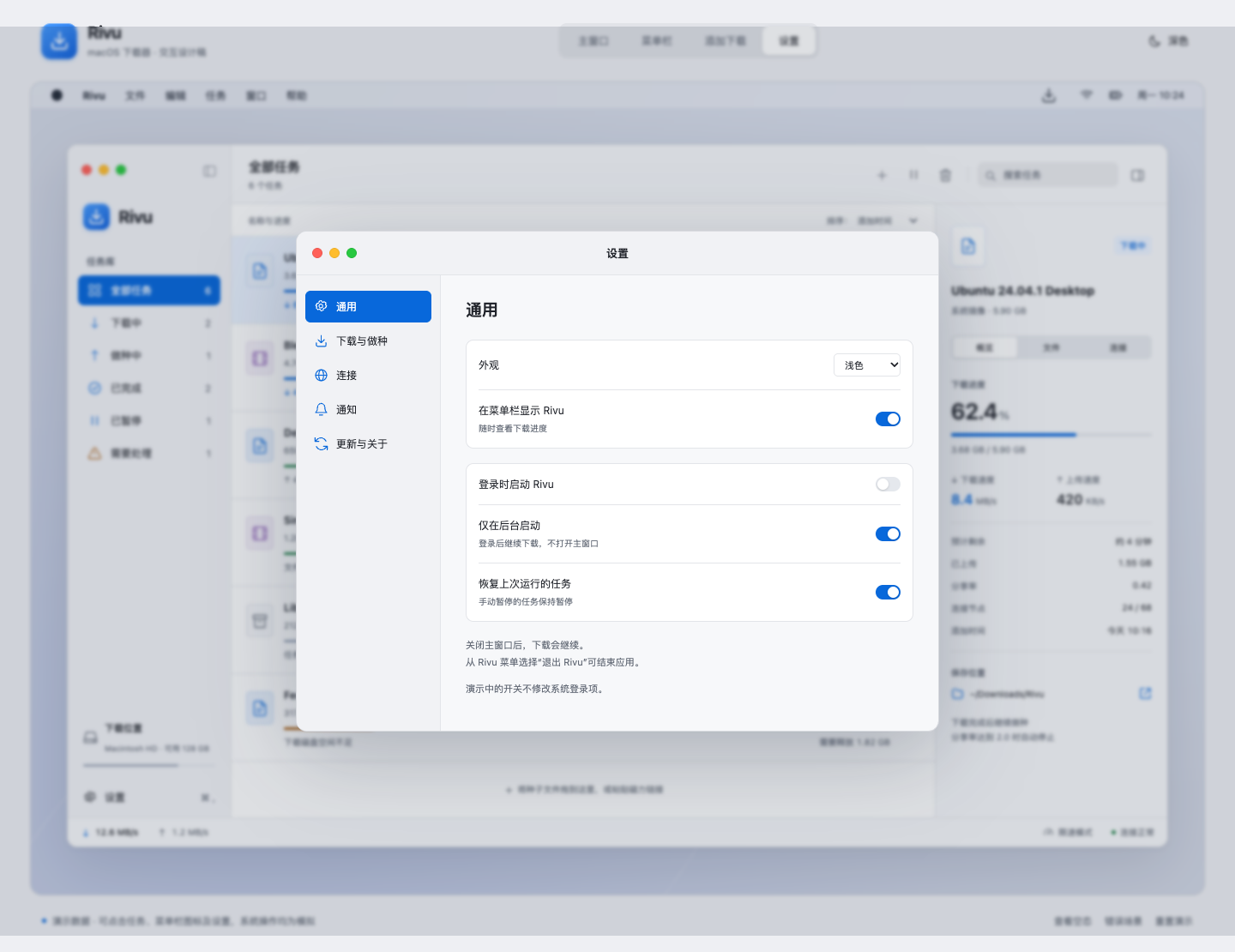This screenshot has height=952, width=1235.
Task: Click the 通用 heading in the settings pane
Action: (482, 310)
